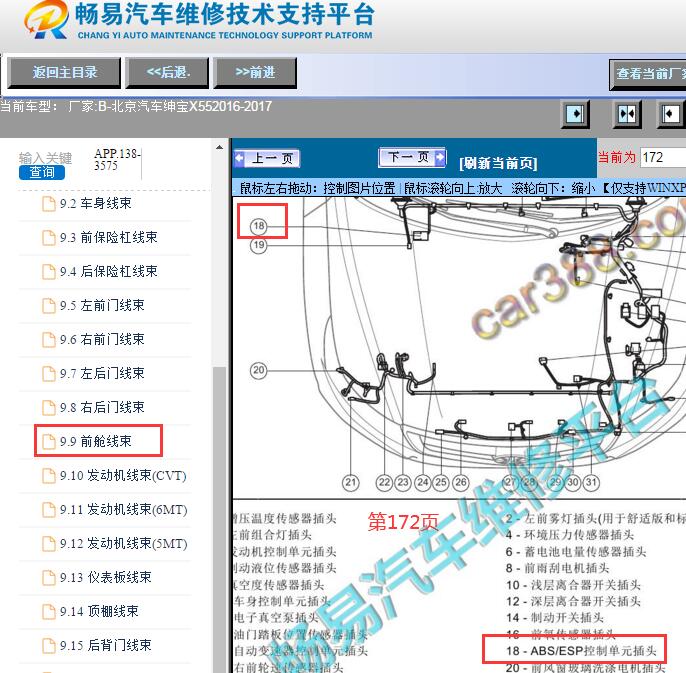This screenshot has height=673, width=686.
Task: Click the current page number field showing 172
Action: point(663,157)
